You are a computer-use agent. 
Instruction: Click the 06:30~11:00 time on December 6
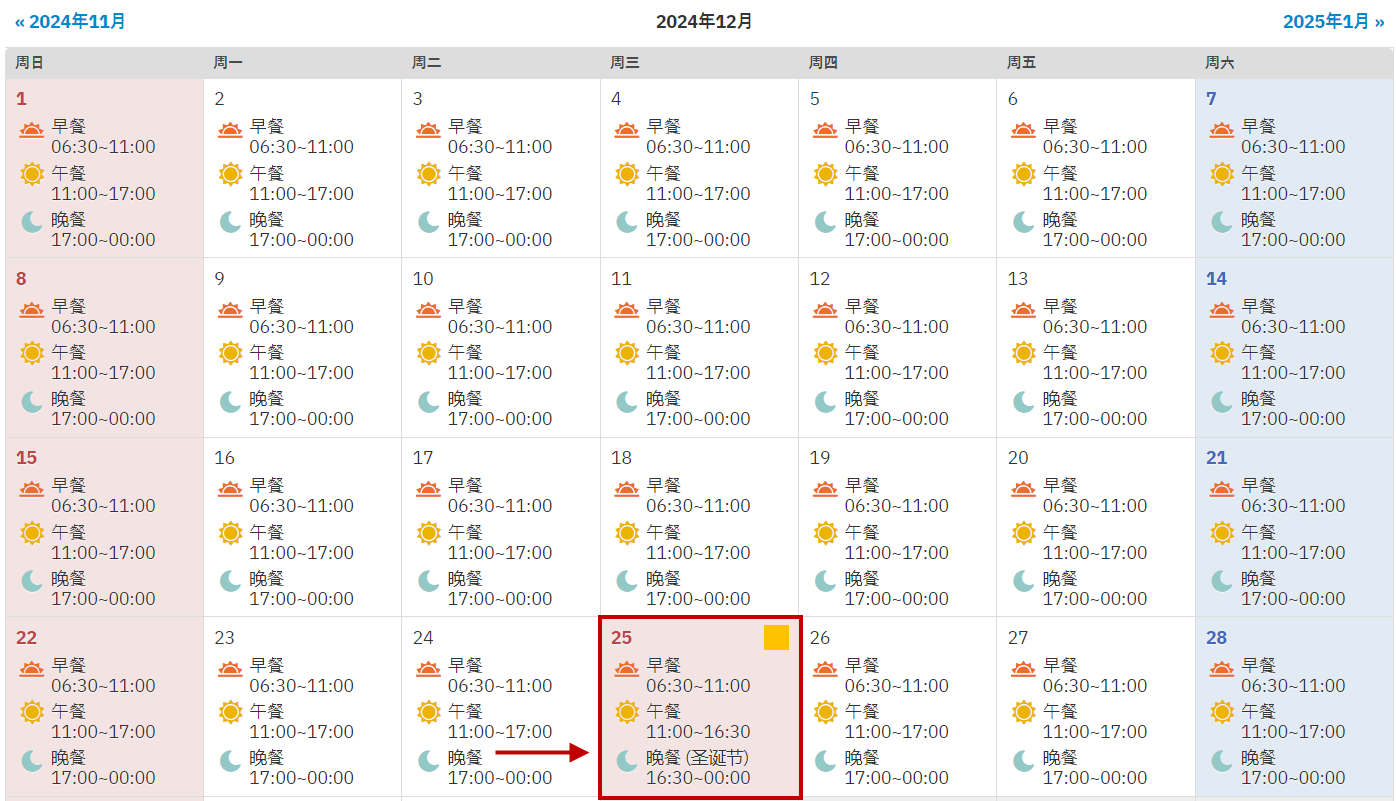pyautogui.click(x=1095, y=147)
